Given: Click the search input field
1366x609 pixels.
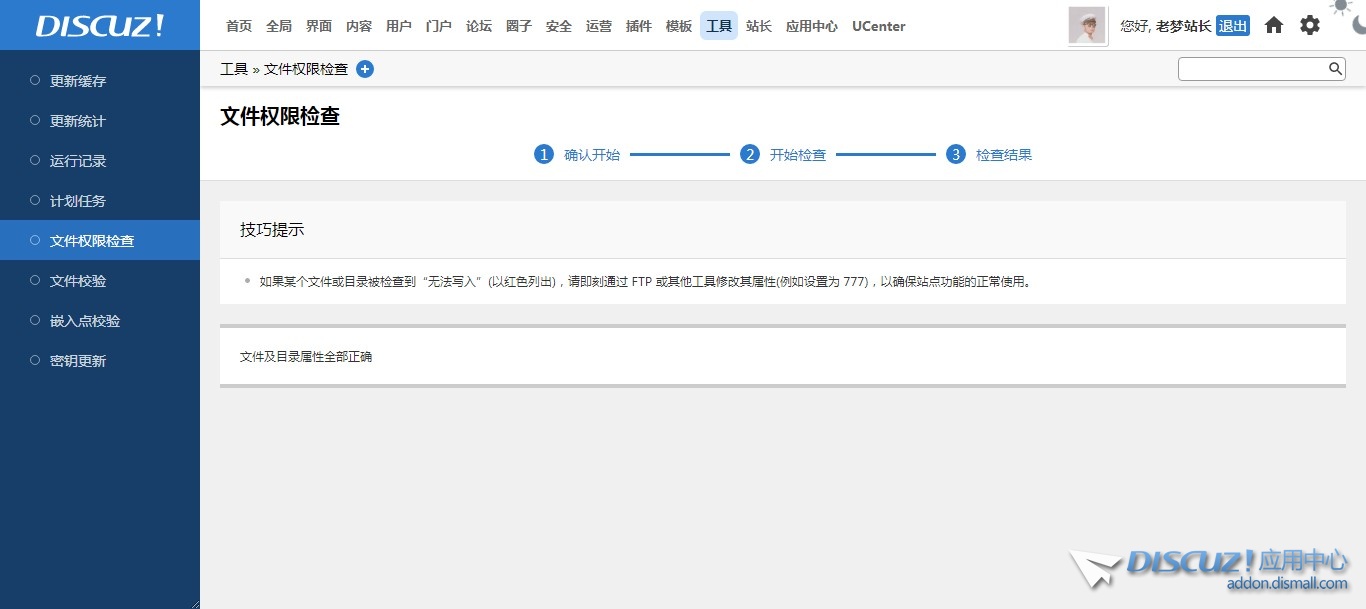Looking at the screenshot, I should (1252, 69).
